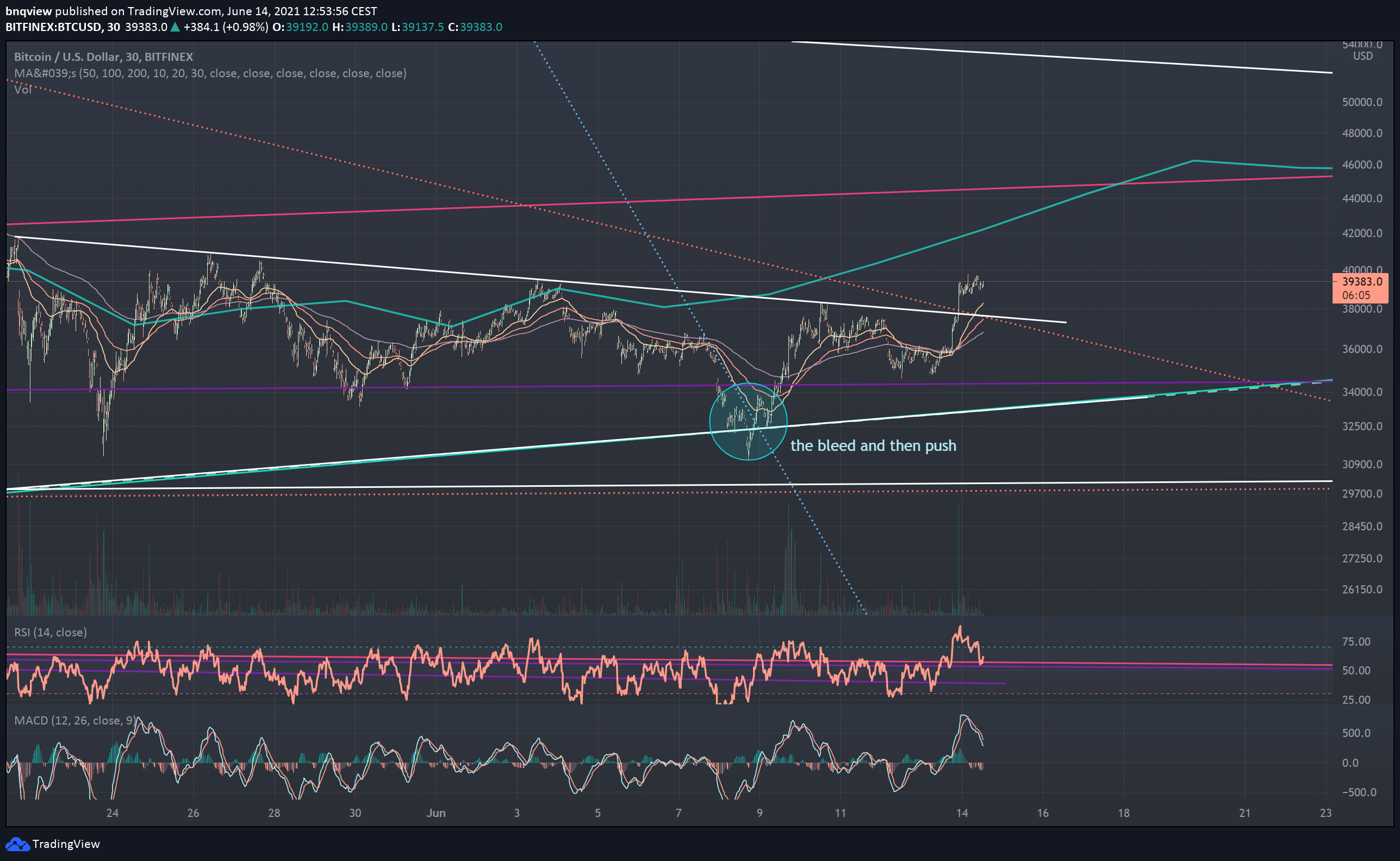Click the MACD 500.0 axis label
Image resolution: width=1400 pixels, height=861 pixels.
(1356, 733)
